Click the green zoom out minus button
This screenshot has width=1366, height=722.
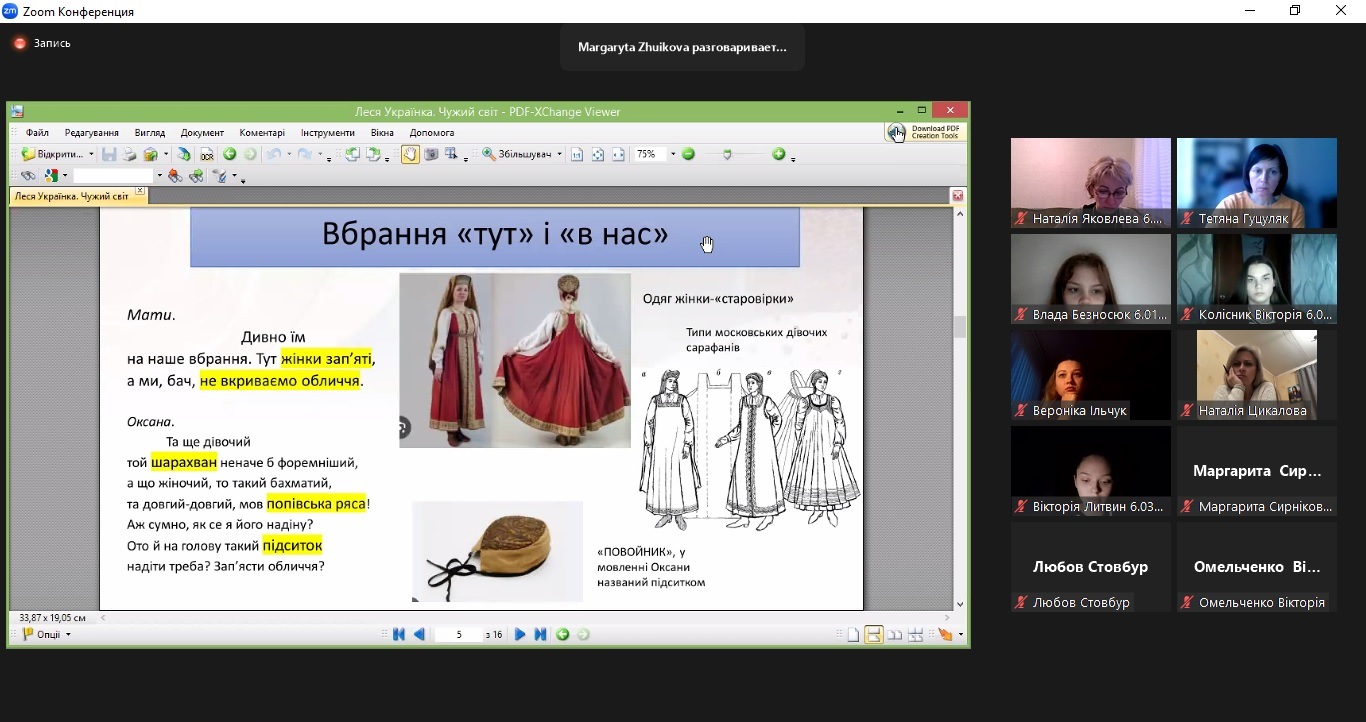[688, 154]
